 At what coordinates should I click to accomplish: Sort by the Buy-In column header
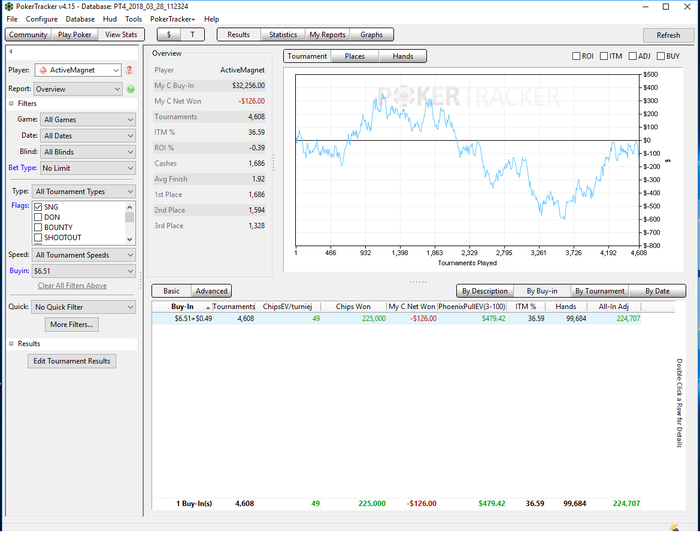[182, 306]
